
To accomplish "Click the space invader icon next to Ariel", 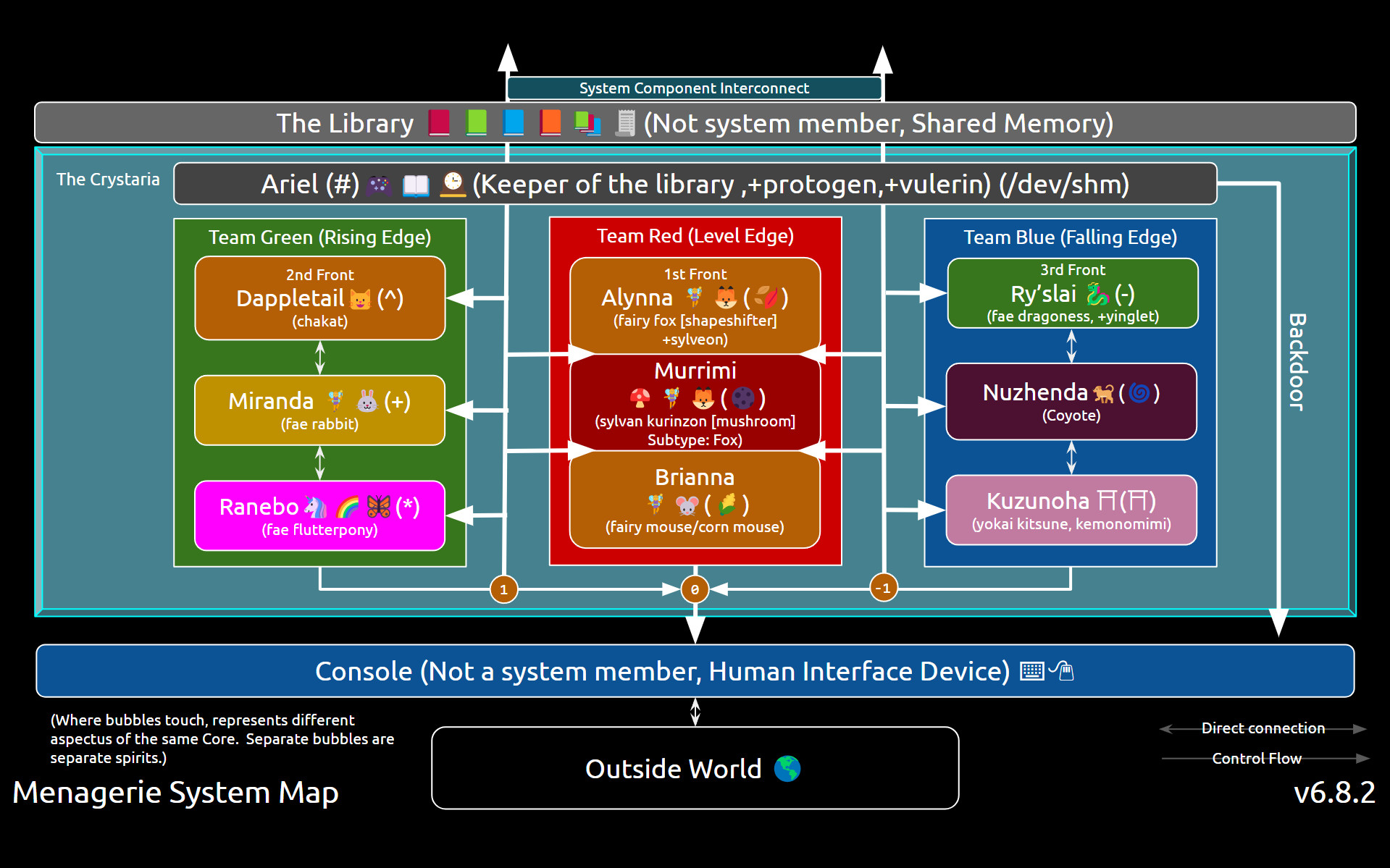I will pos(379,185).
